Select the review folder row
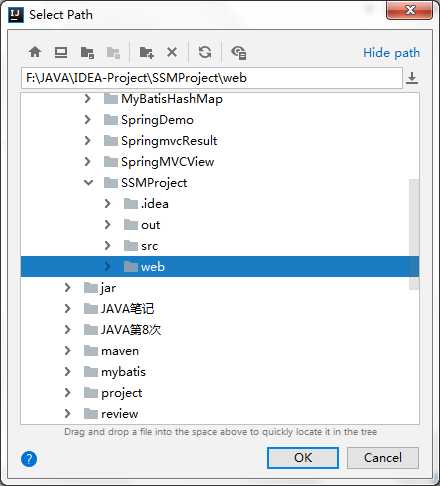Screen dimensions: 440x486 pyautogui.click(x=220, y=414)
